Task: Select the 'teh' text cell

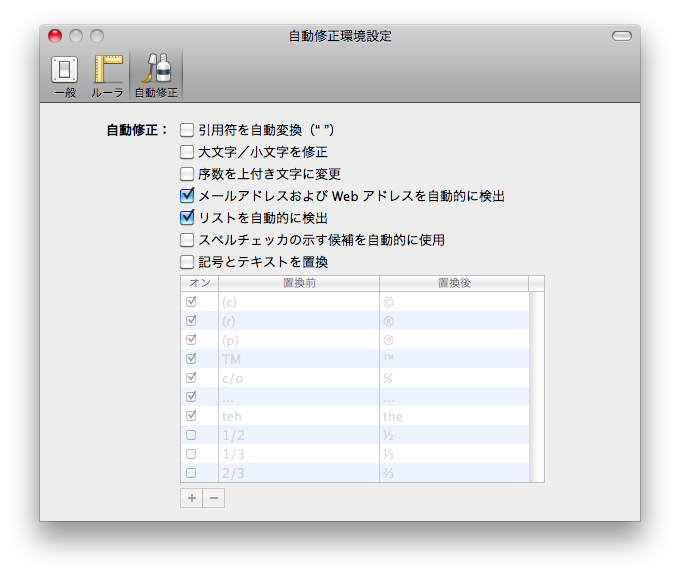Action: (x=299, y=416)
